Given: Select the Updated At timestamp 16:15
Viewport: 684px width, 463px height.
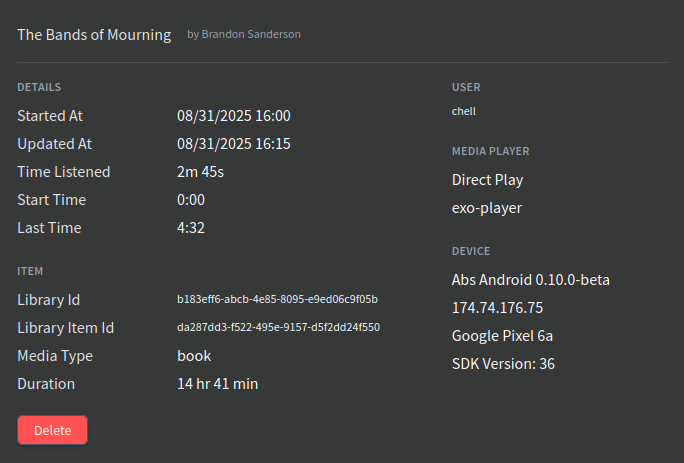Looking at the screenshot, I should click(234, 144).
